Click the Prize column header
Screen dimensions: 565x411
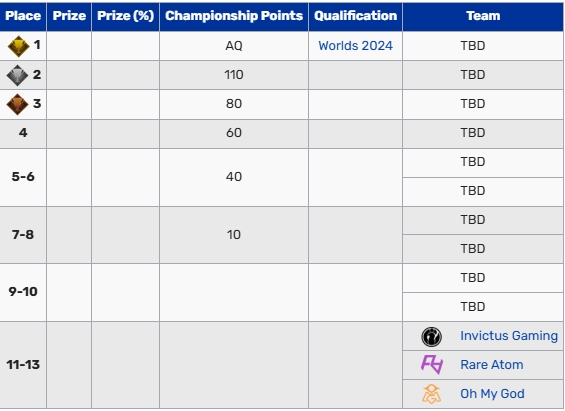click(69, 16)
